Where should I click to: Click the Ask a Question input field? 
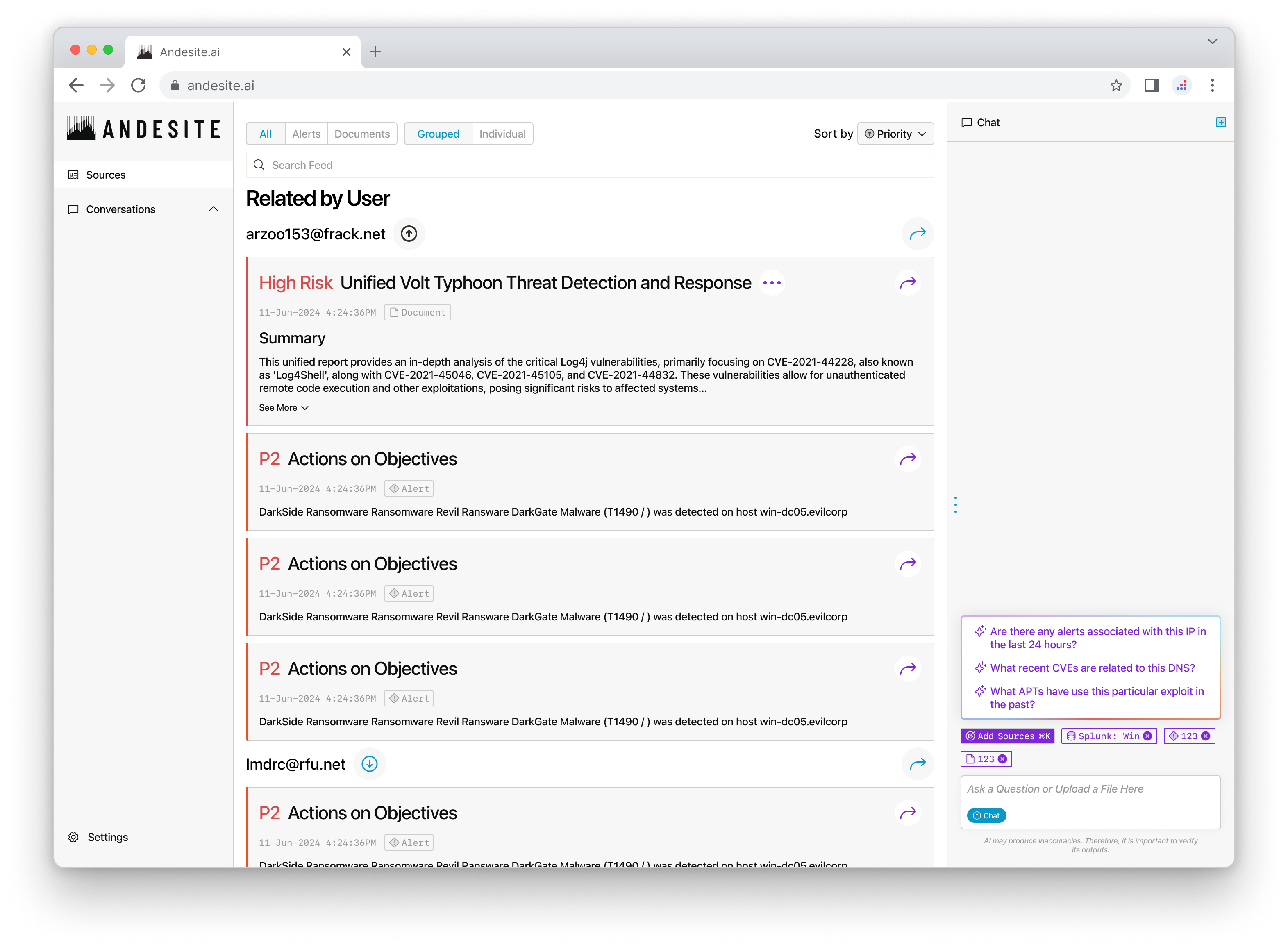click(x=1090, y=788)
